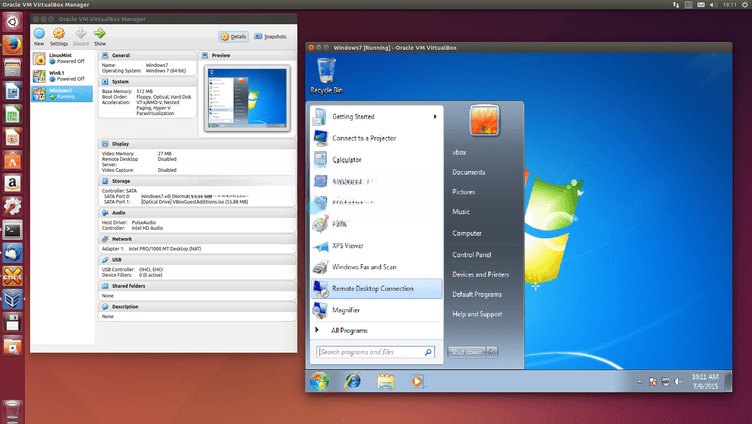Toggle the Details view button

(234, 36)
